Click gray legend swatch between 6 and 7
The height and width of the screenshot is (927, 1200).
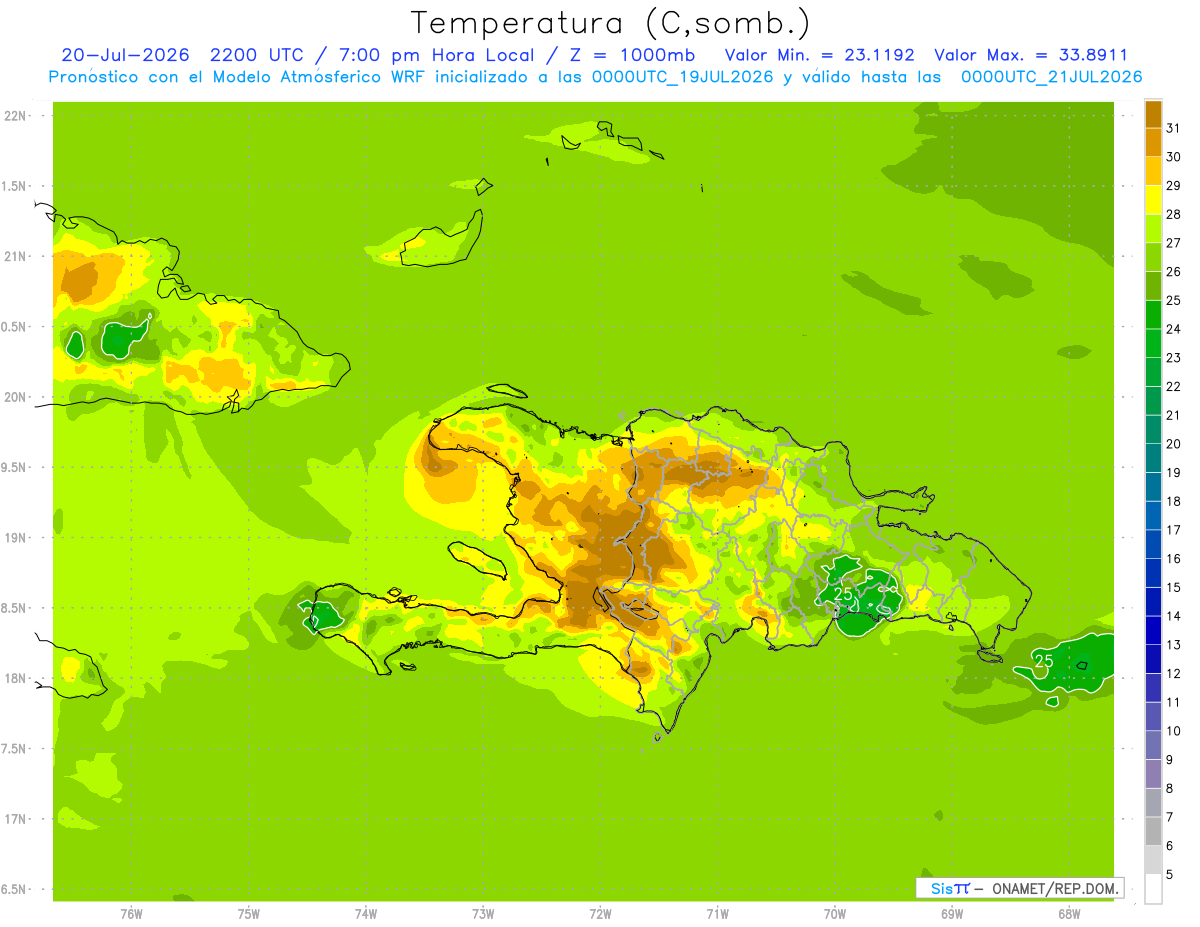(x=1153, y=831)
